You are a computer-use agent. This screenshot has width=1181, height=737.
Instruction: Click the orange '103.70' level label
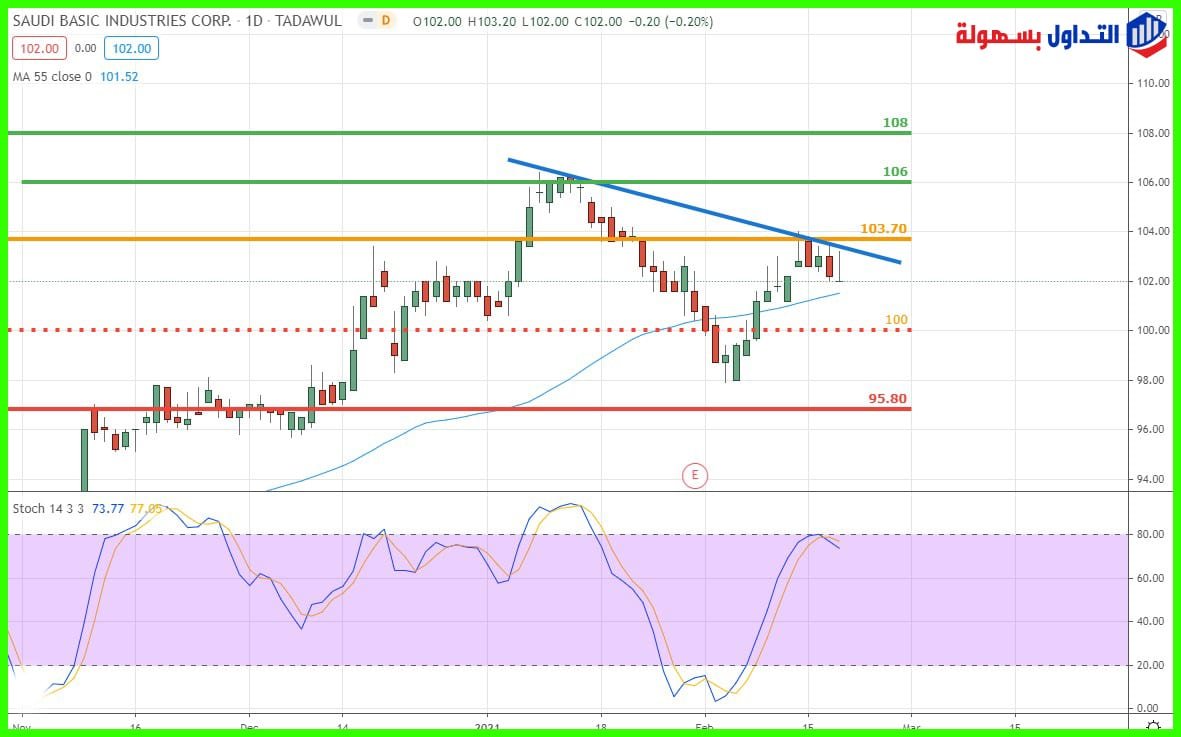pyautogui.click(x=883, y=229)
